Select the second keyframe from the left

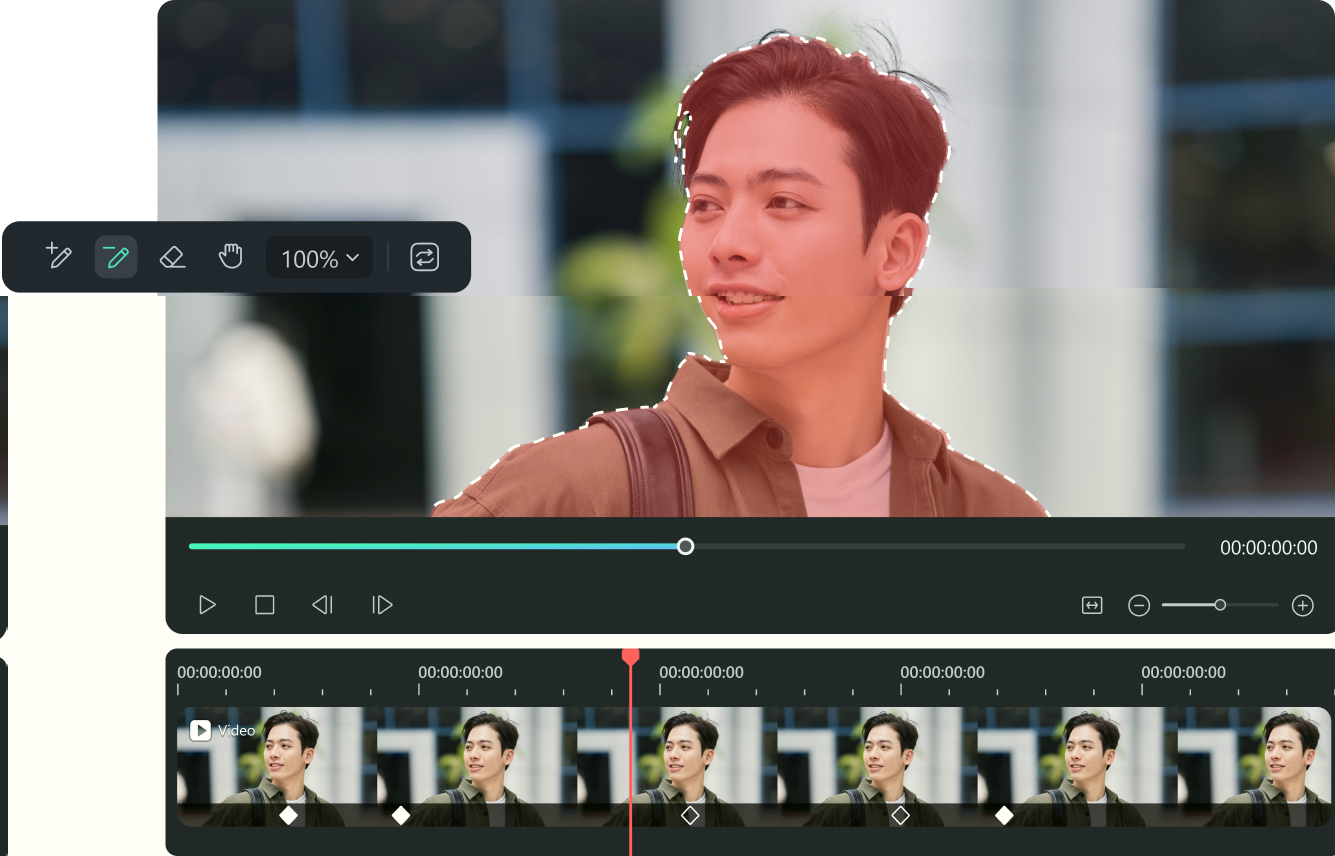point(401,815)
